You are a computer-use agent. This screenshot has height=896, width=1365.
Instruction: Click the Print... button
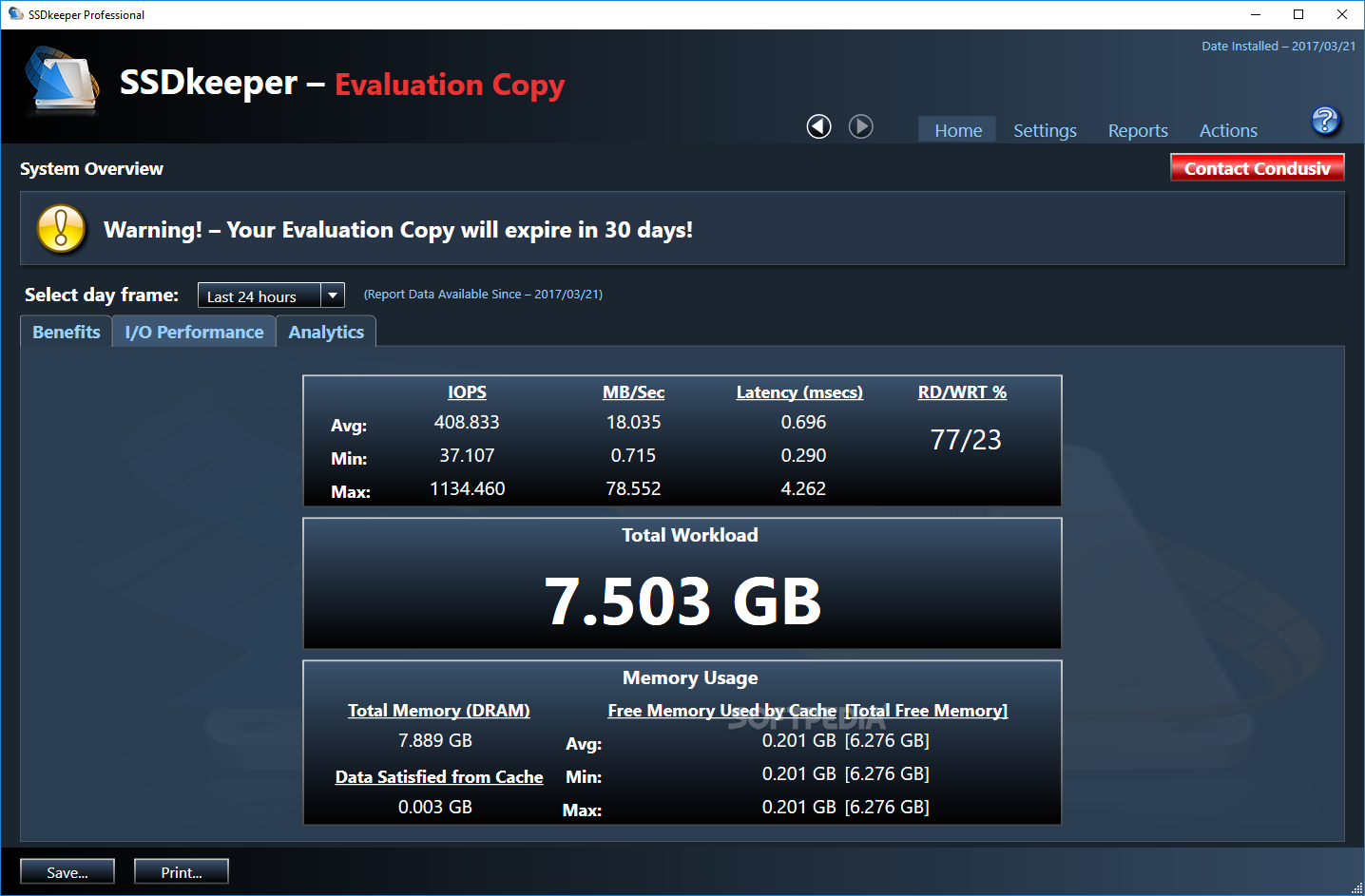[182, 872]
